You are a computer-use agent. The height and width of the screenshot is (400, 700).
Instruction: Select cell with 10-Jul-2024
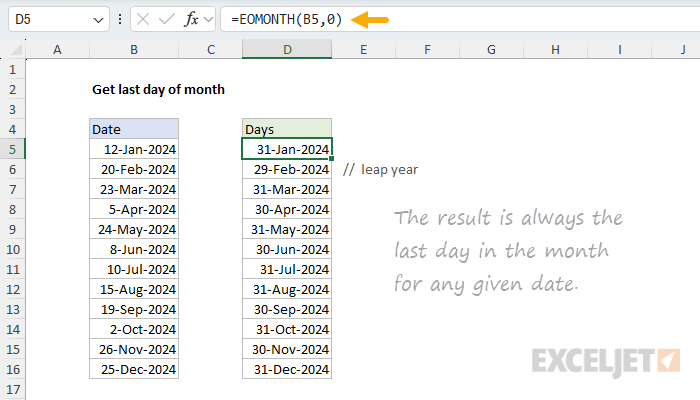[134, 269]
